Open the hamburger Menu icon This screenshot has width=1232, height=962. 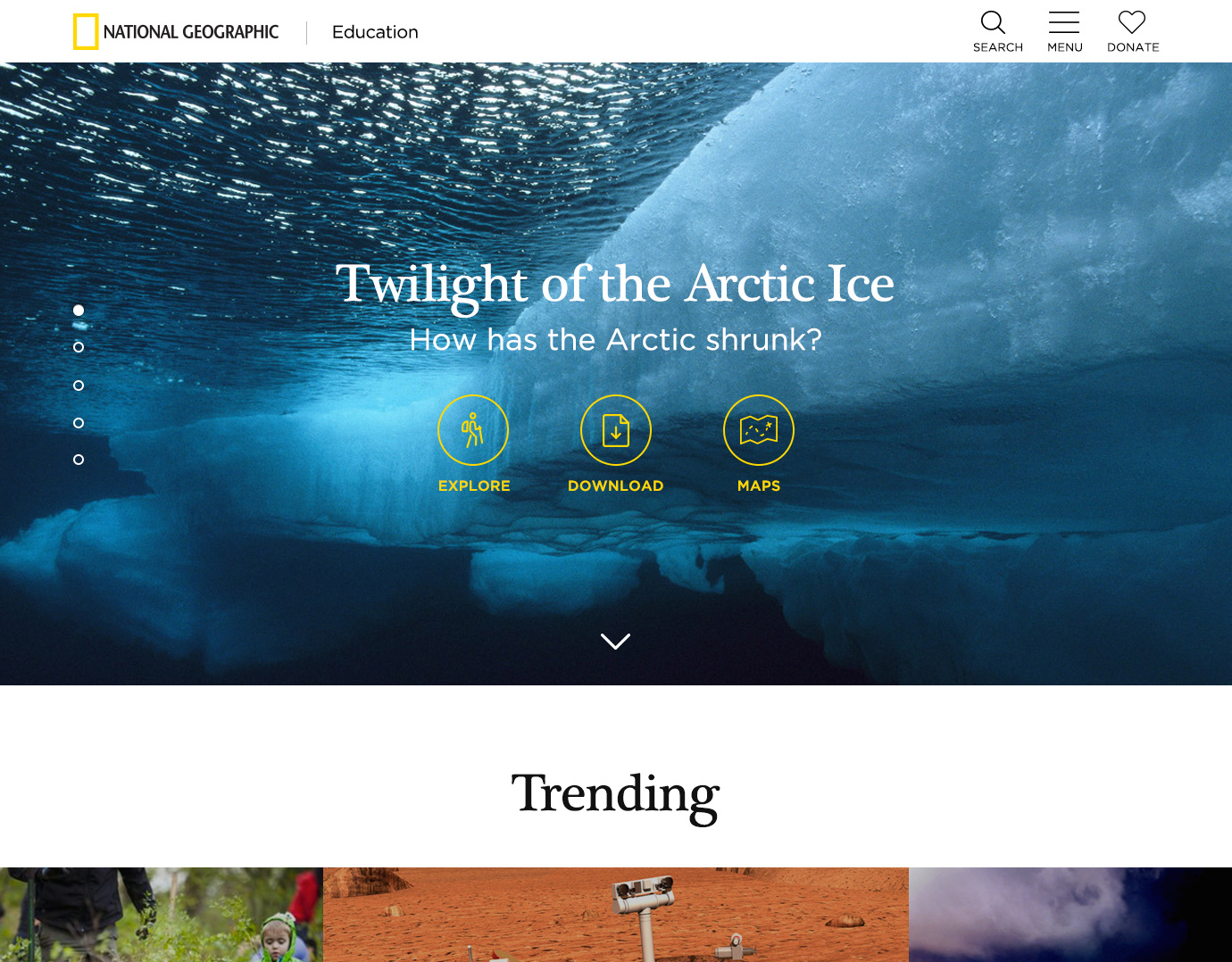point(1064,22)
